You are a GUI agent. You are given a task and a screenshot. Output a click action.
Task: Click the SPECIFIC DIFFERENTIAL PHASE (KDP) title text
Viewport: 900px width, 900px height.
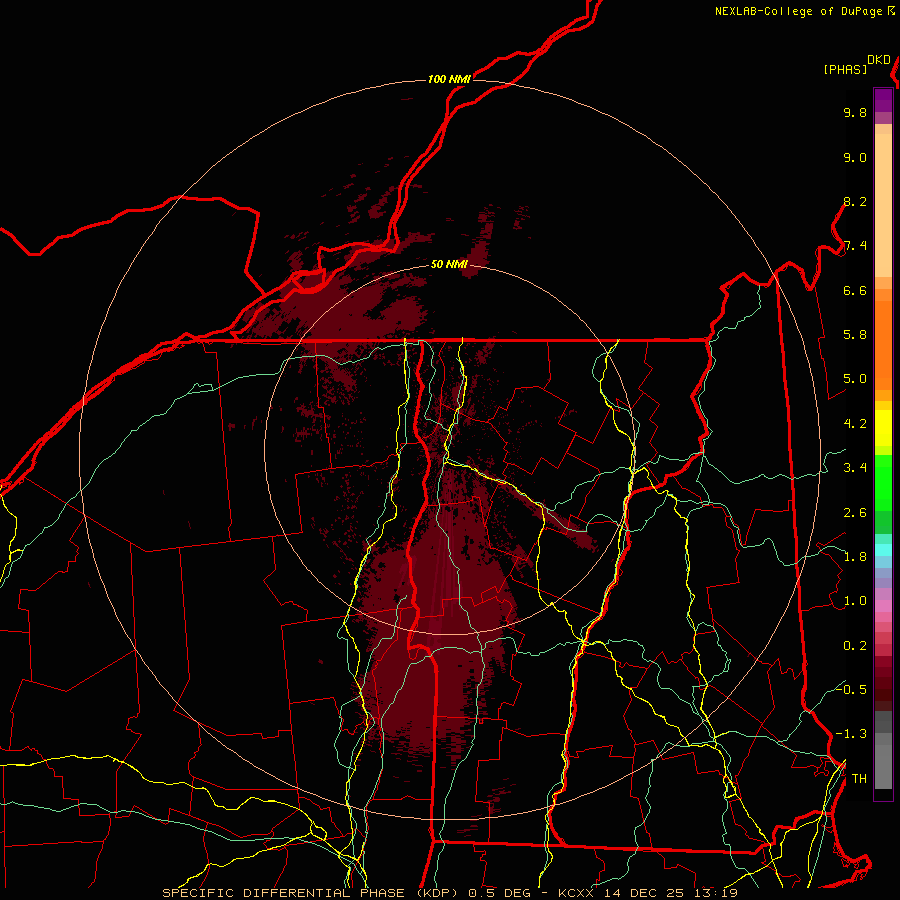[x=312, y=893]
